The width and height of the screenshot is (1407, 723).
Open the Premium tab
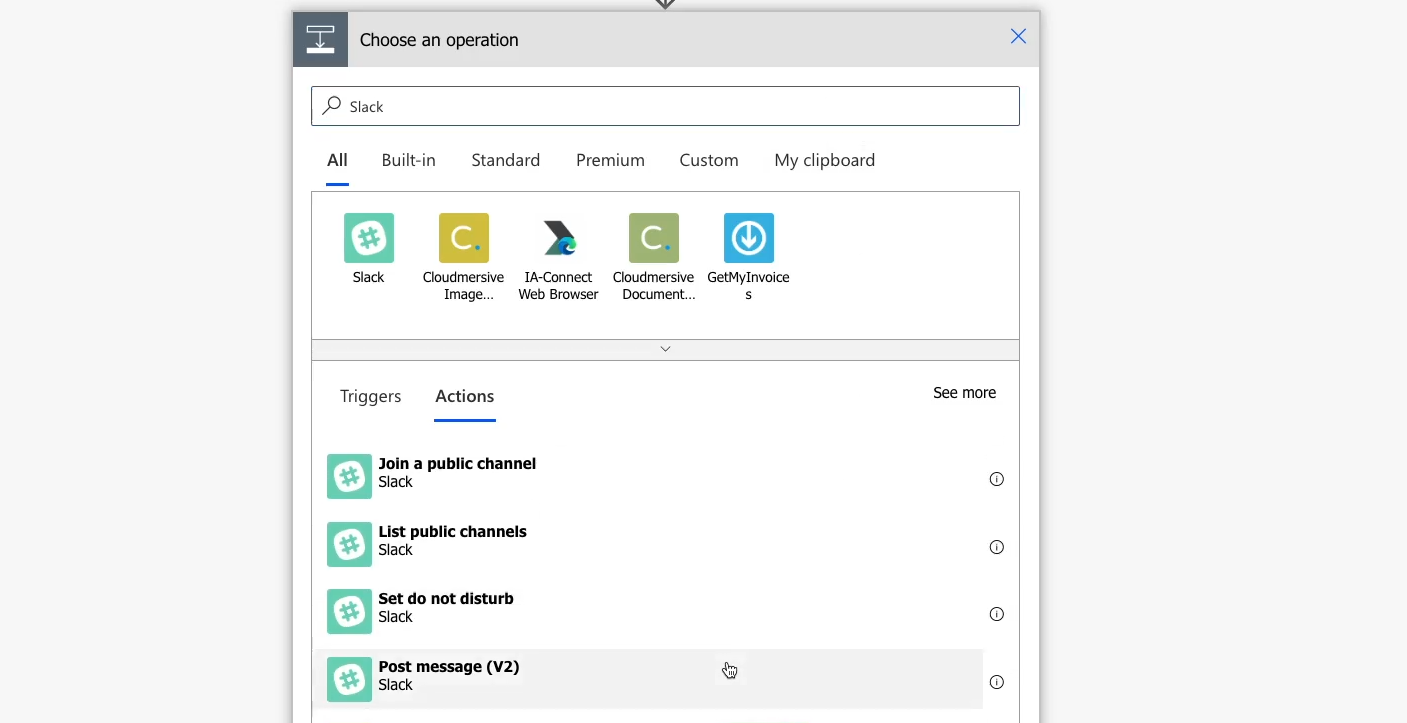tap(610, 160)
